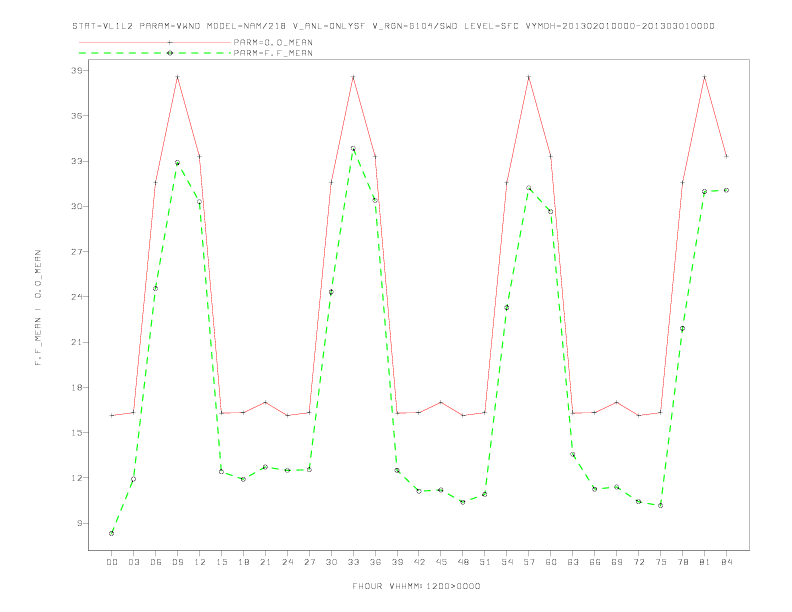Click the vertical y-axis title F.F_MEAN | O.O_MEAN

tap(38, 308)
